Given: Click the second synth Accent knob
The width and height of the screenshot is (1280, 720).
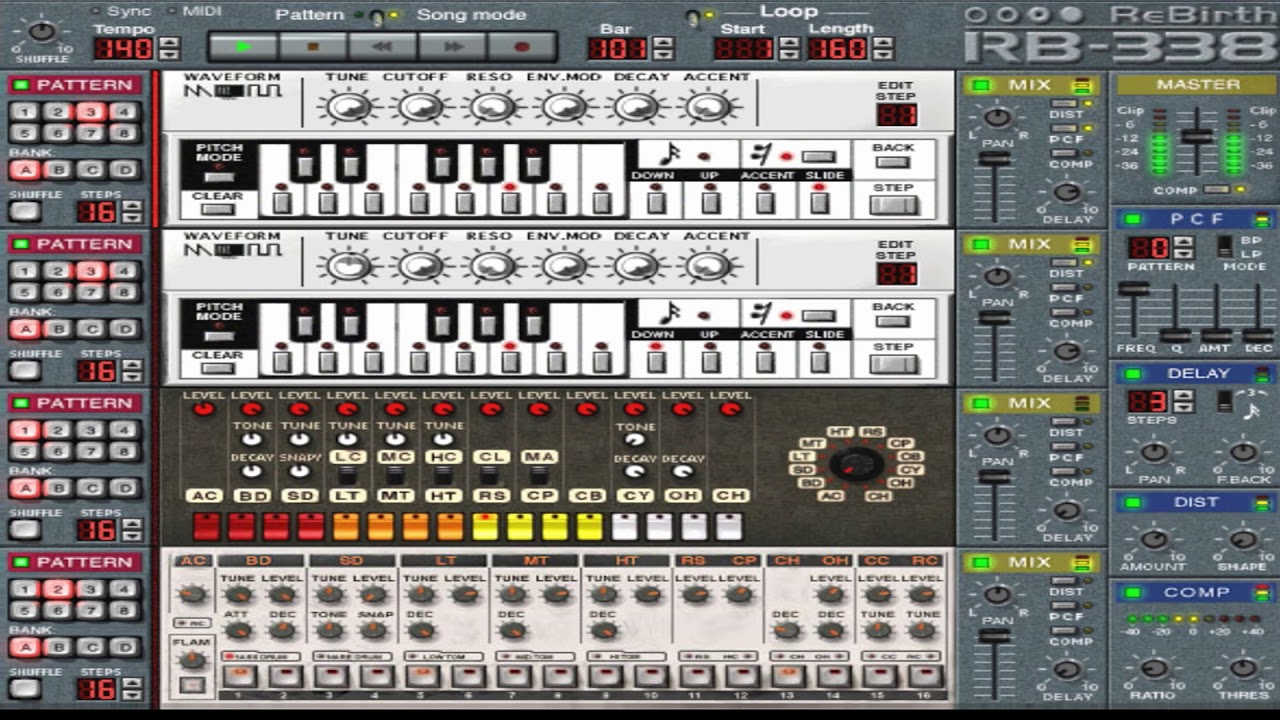Looking at the screenshot, I should pos(709,266).
